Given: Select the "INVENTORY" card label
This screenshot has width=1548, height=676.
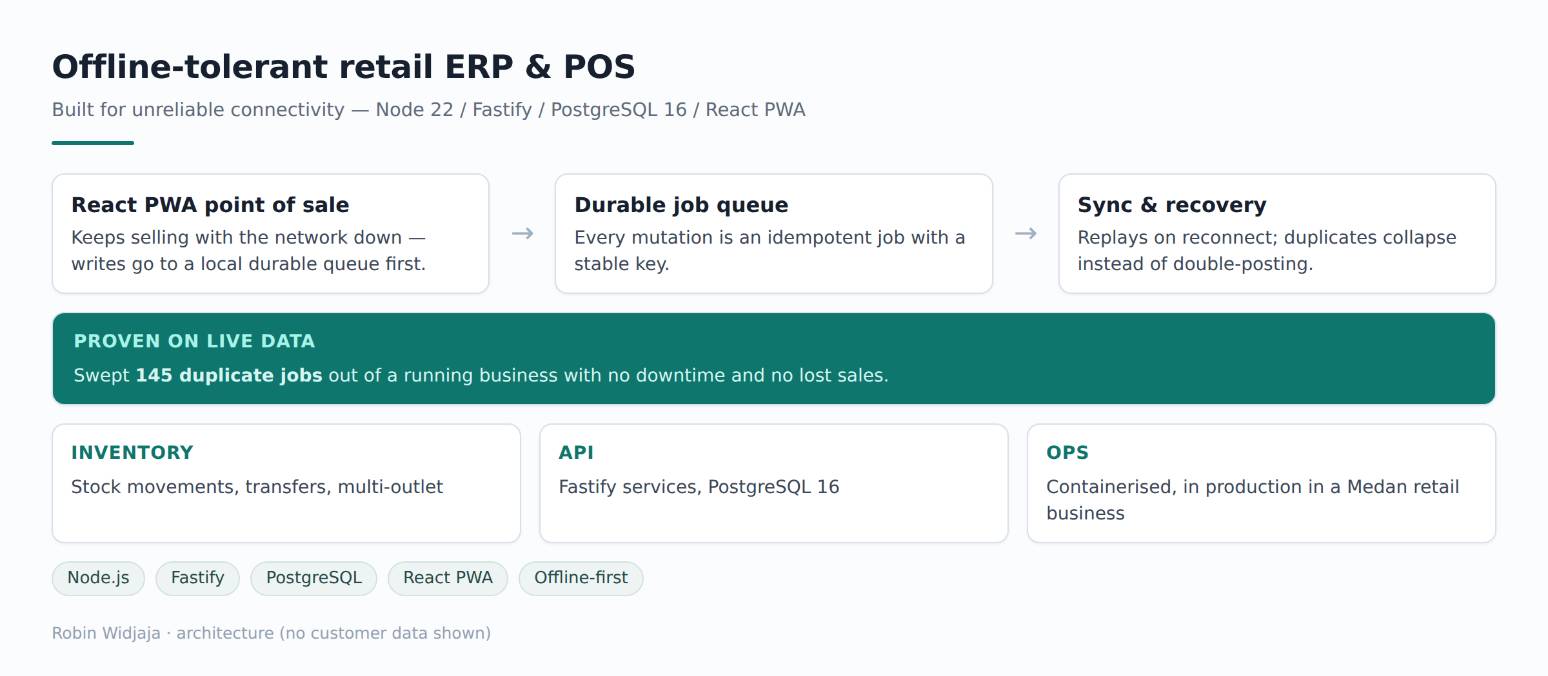Looking at the screenshot, I should 132,453.
